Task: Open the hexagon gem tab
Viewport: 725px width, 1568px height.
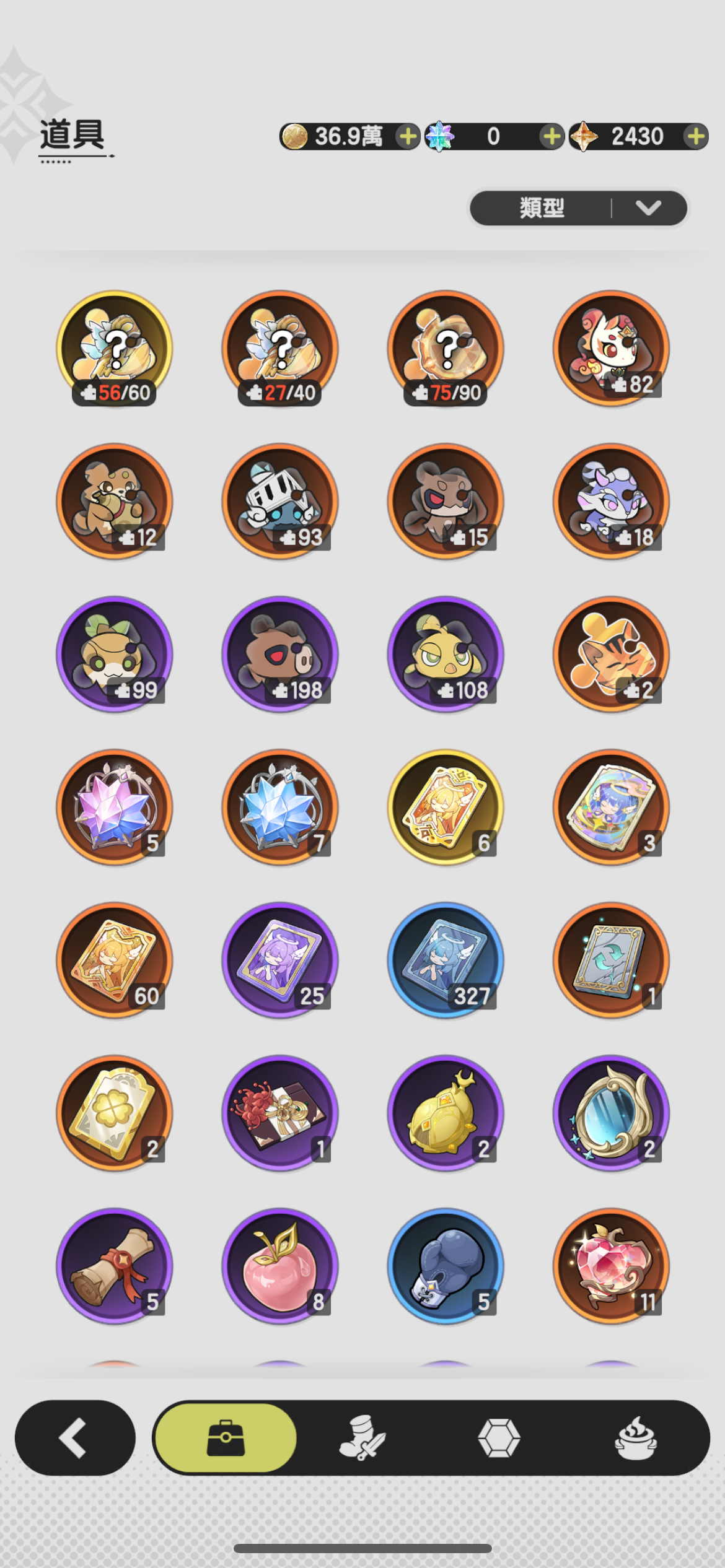Action: click(499, 1438)
